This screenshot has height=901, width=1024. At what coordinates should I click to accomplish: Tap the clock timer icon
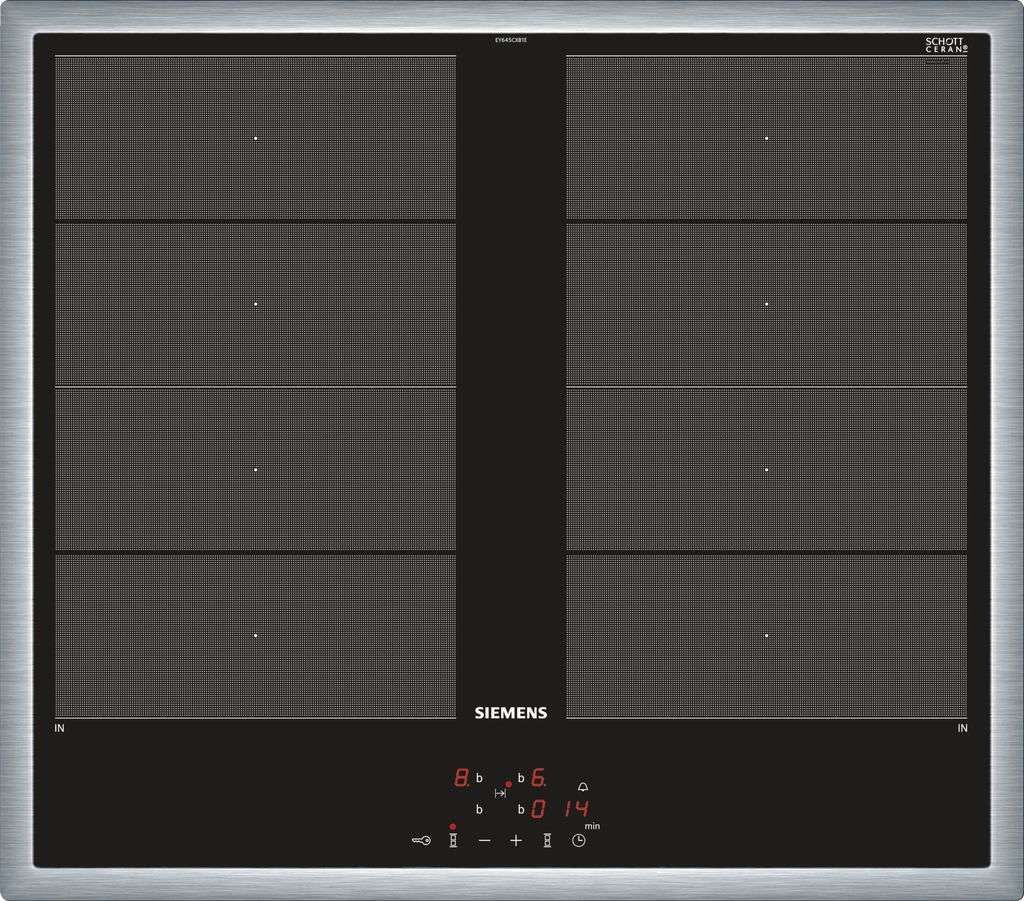pos(579,841)
